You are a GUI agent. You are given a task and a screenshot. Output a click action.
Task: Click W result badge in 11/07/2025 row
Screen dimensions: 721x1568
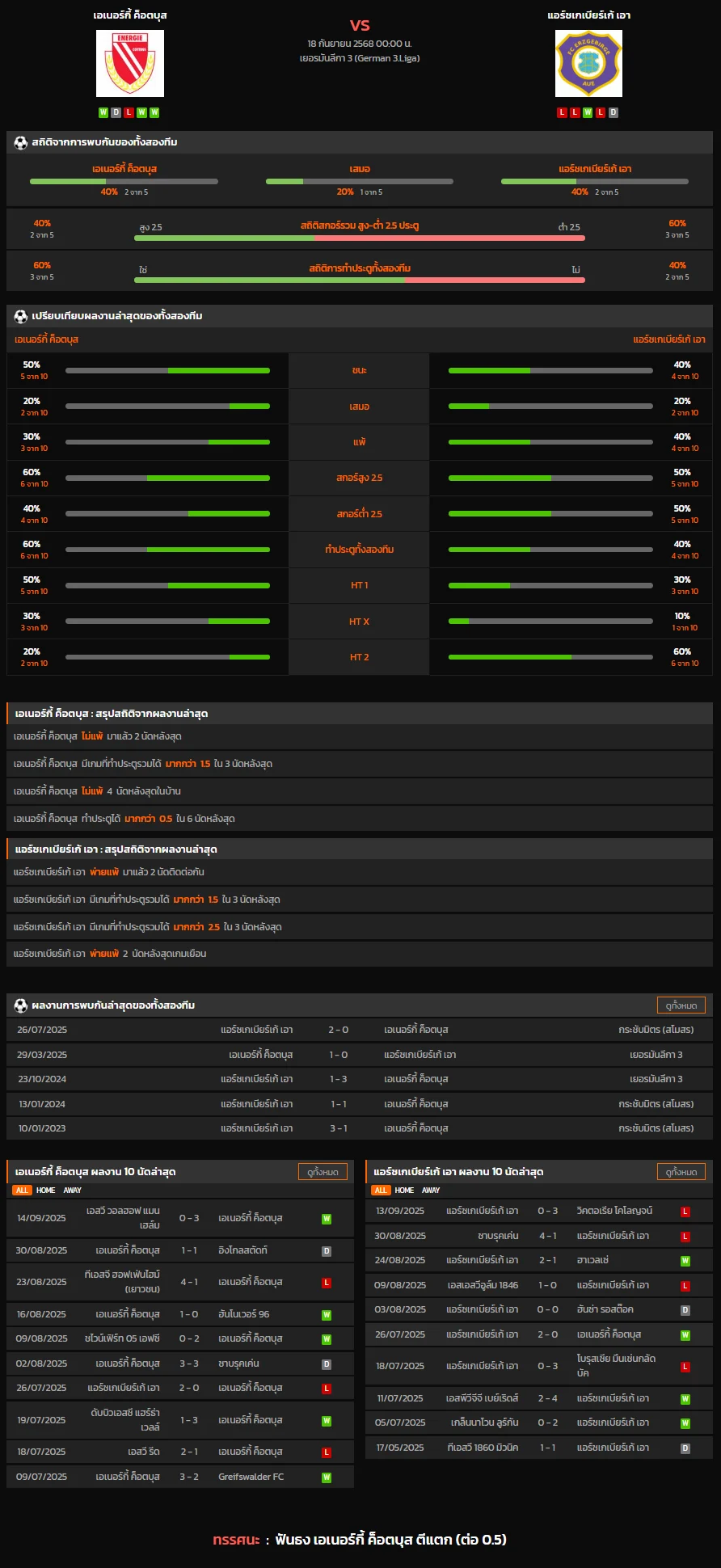coord(685,1399)
